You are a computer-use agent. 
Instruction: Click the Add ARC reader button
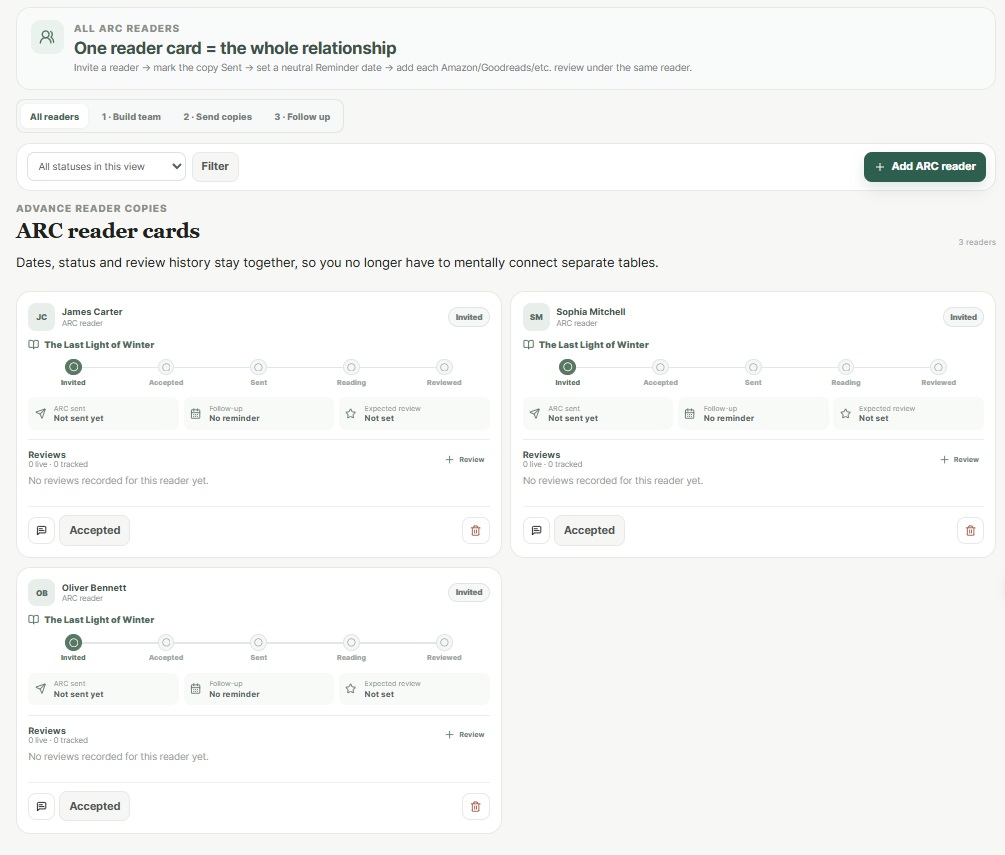924,167
